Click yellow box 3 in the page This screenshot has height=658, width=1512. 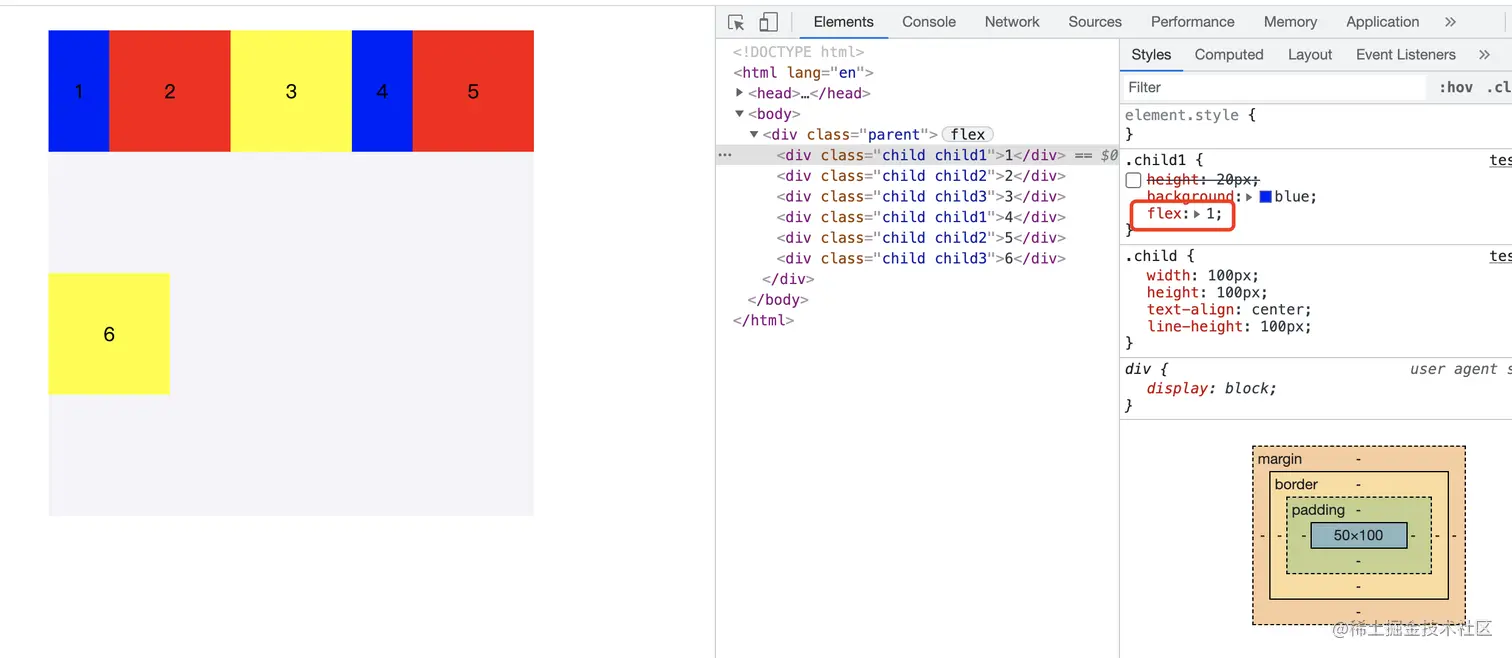point(291,91)
